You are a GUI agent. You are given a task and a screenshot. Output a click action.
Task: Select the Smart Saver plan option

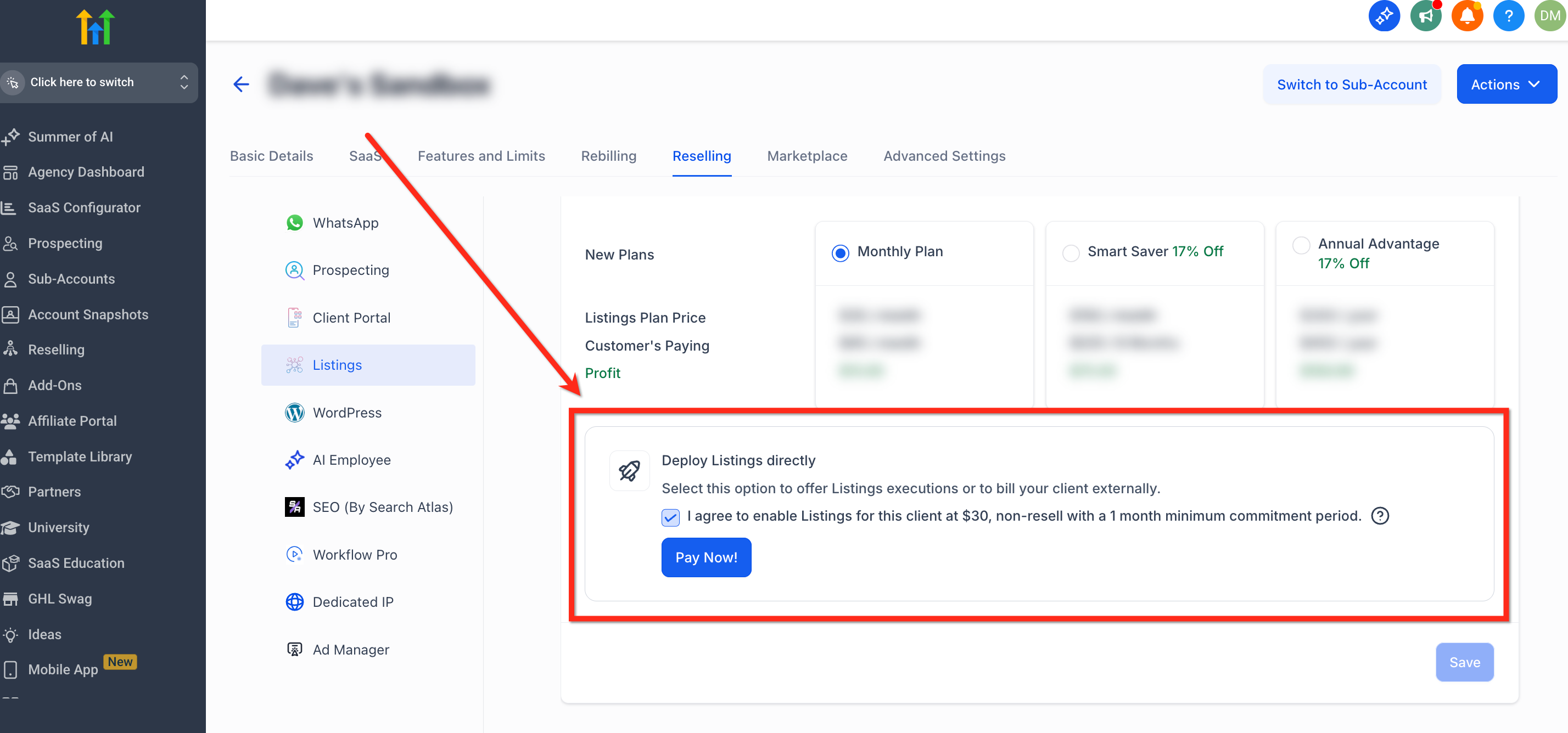(1070, 252)
